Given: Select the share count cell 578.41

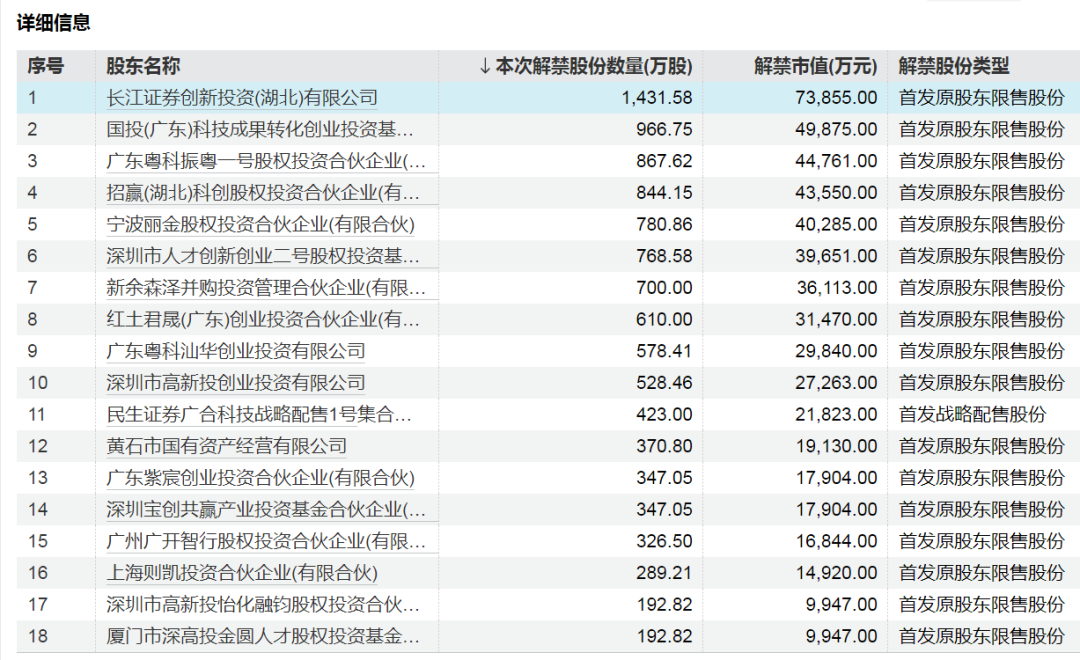Looking at the screenshot, I should [x=664, y=351].
